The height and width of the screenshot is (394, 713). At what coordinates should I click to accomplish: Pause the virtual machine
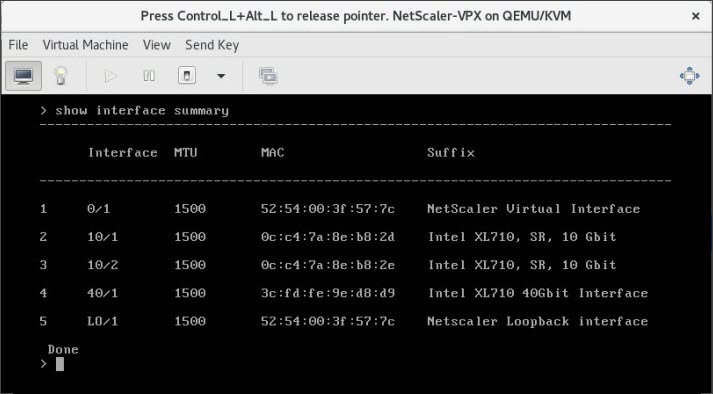149,76
